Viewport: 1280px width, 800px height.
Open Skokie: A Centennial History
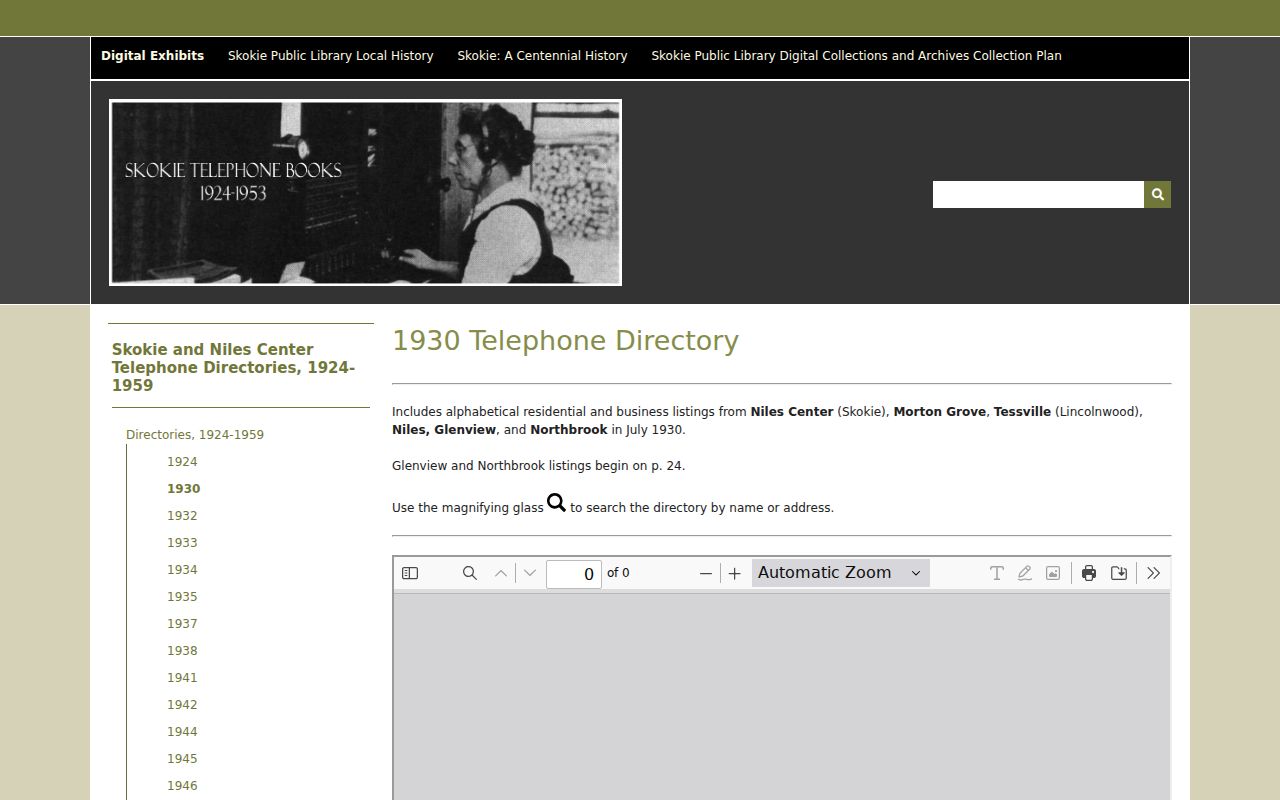coord(542,56)
